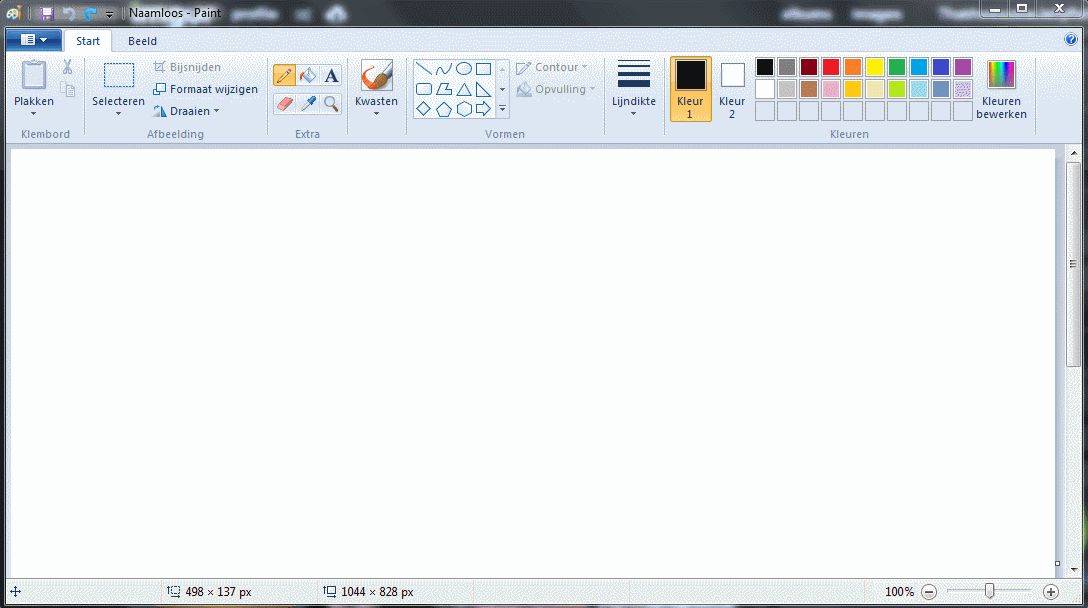Open Kleuren bewerken color editor
The height and width of the screenshot is (608, 1088).
(1000, 88)
